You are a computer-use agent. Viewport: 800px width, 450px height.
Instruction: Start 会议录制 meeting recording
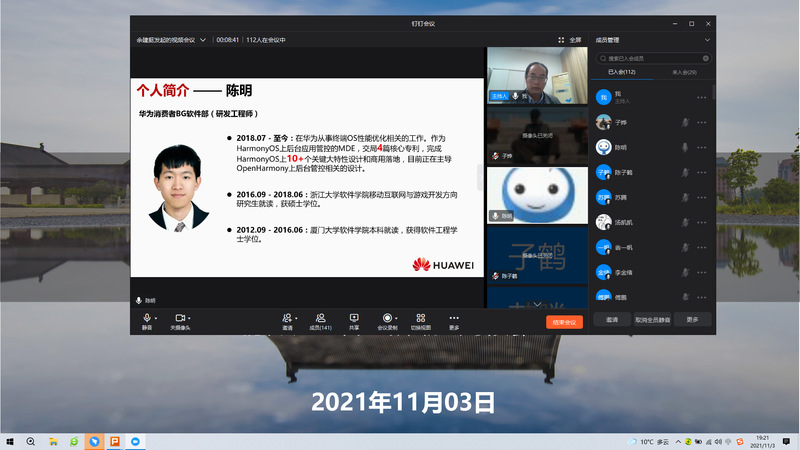point(387,317)
